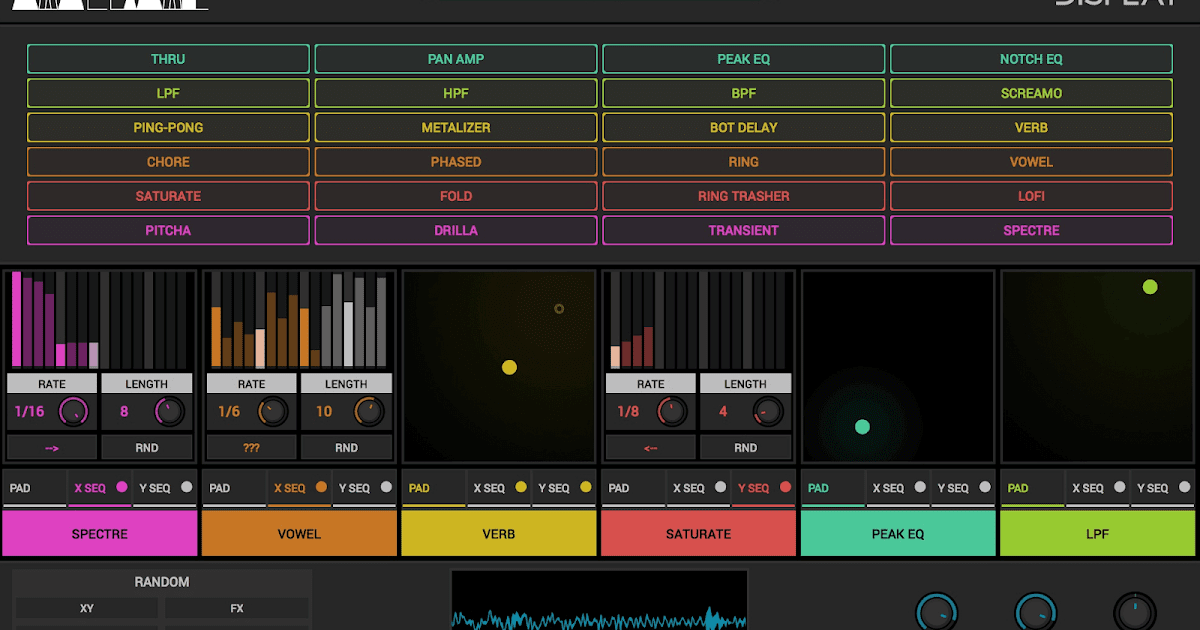Click the forward direction arrow on SPECTRE sequencer
The height and width of the screenshot is (630, 1200).
(51, 447)
